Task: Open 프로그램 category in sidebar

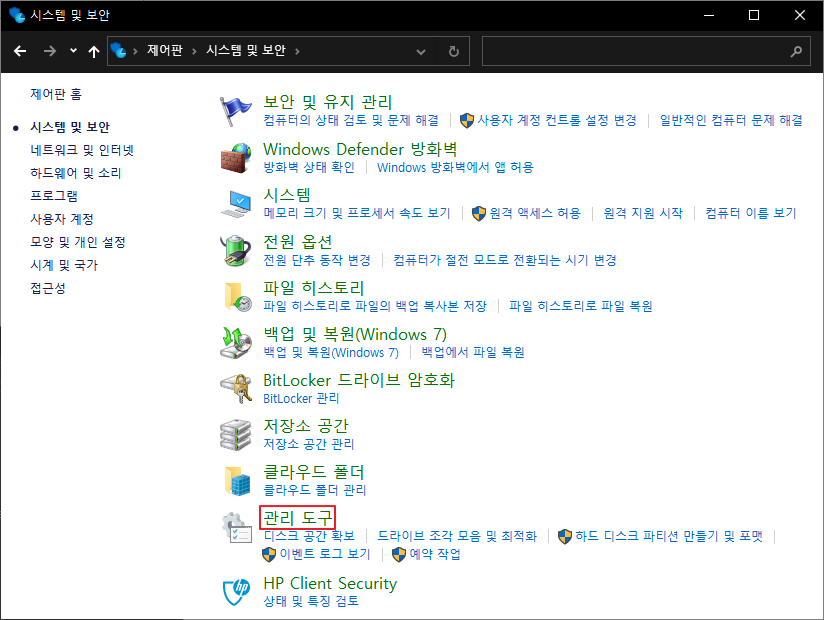Action: point(54,196)
